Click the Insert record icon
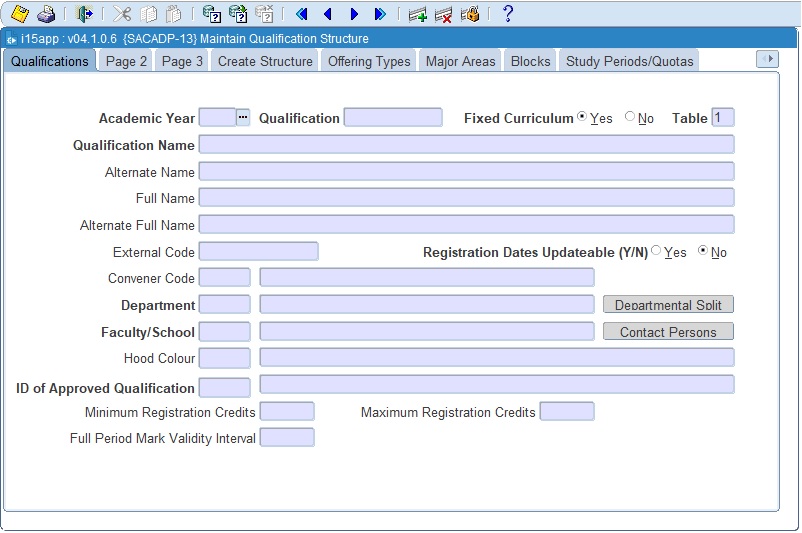This screenshot has width=802, height=533. pos(418,14)
